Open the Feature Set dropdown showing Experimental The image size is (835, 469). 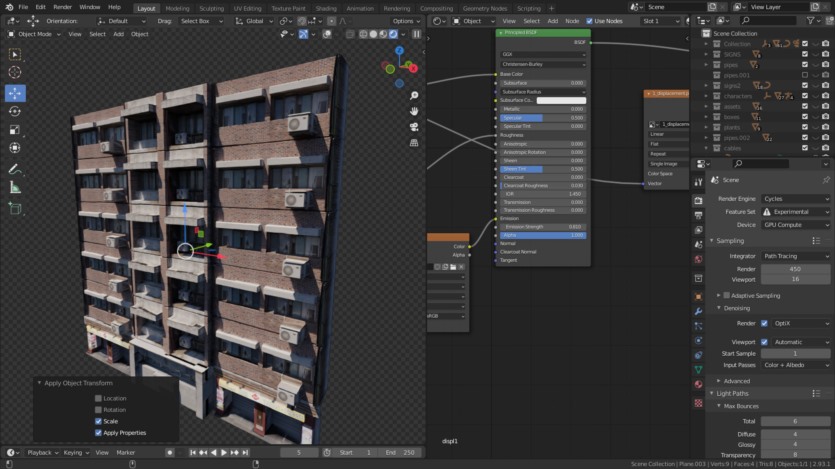coord(796,212)
